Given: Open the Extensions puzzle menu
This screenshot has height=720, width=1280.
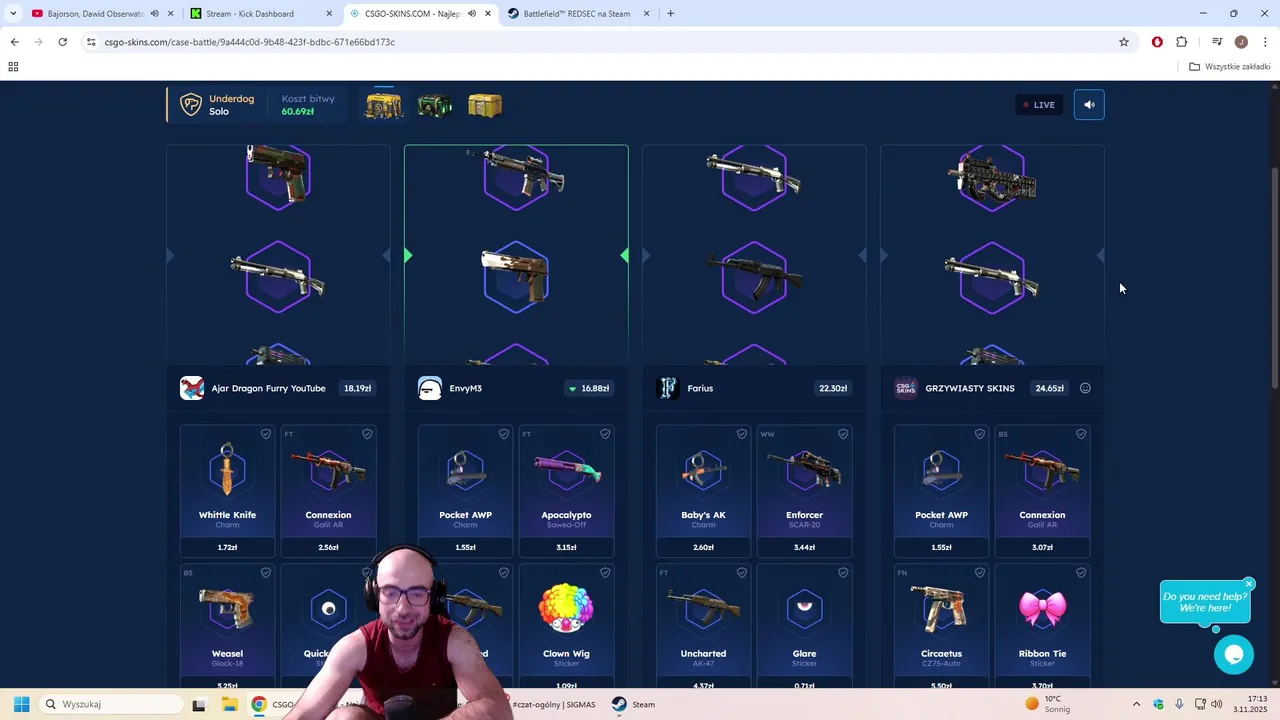Looking at the screenshot, I should coord(1182,42).
